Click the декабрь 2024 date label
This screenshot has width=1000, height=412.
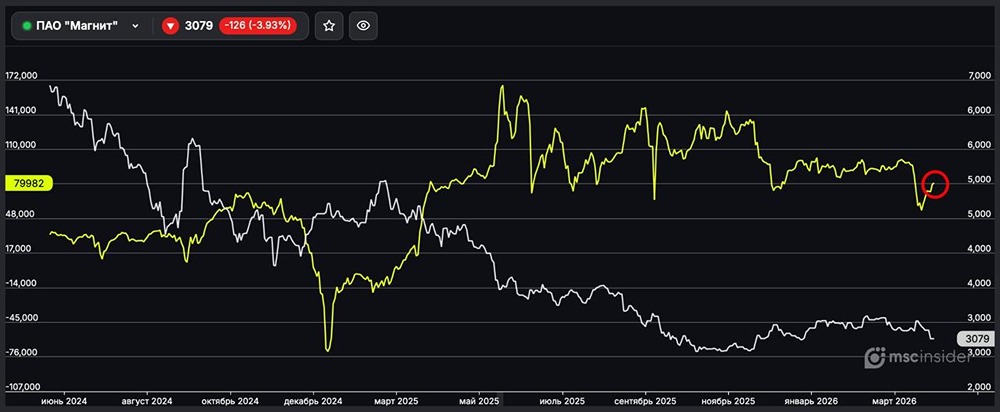coord(313,401)
